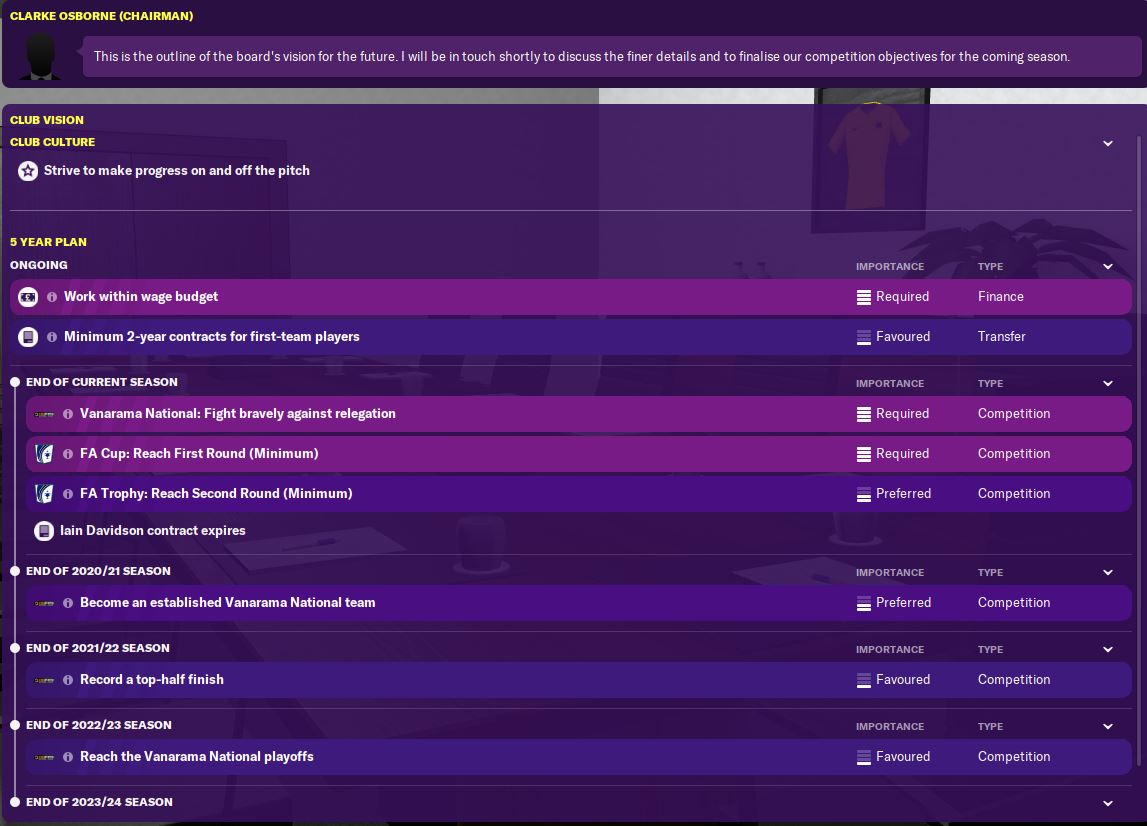Image resolution: width=1147 pixels, height=826 pixels.
Task: Click the star icon beside Strive to make progress
Action: [28, 171]
